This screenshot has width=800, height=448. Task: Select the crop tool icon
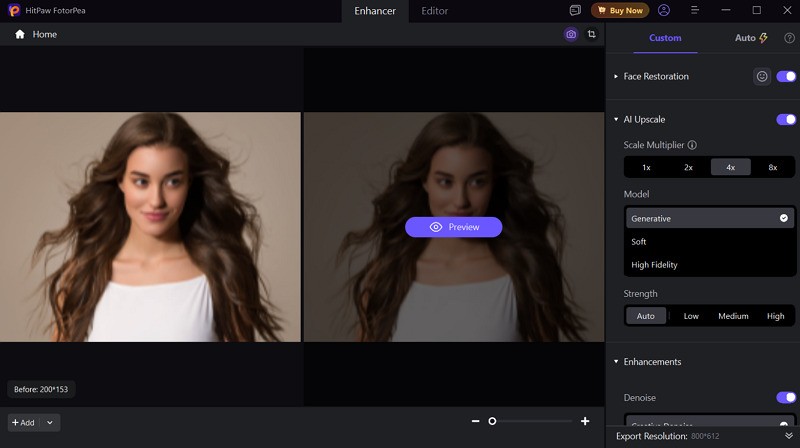(591, 34)
